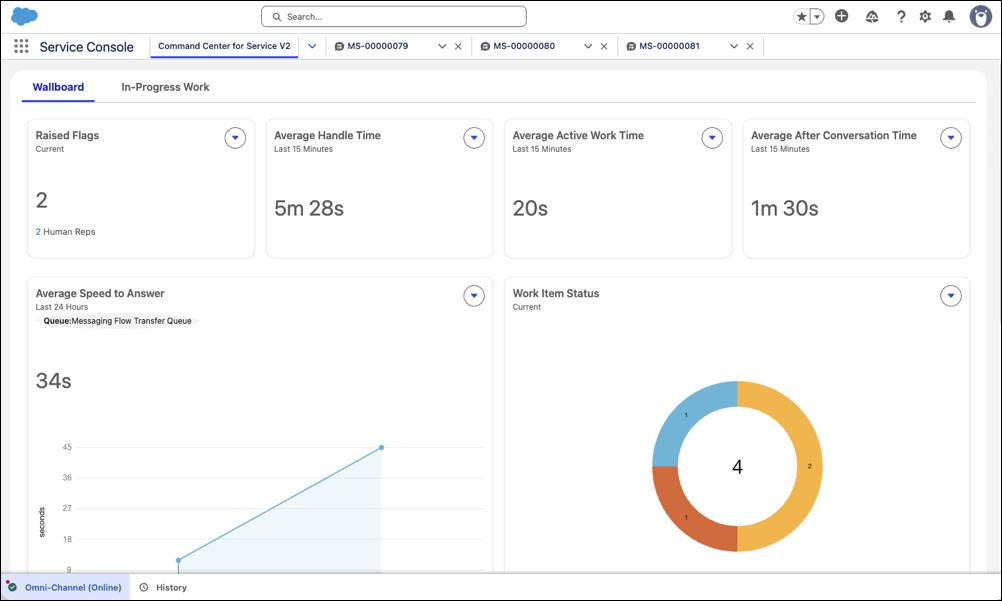
Task: Close the MS-00000081 tab
Action: click(750, 46)
